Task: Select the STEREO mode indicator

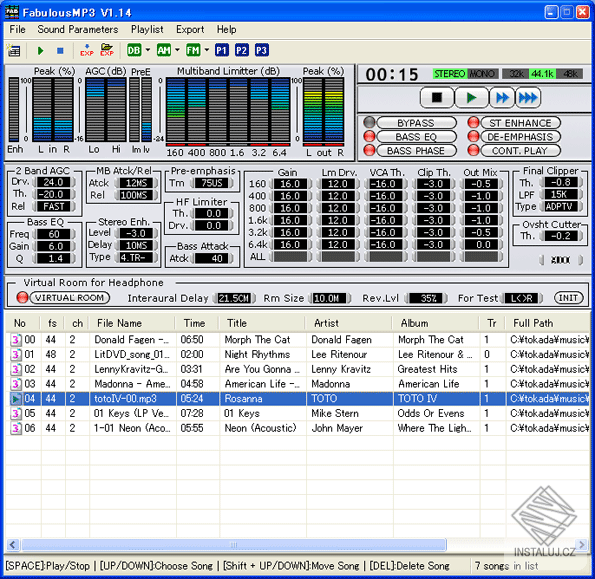Action: click(450, 74)
